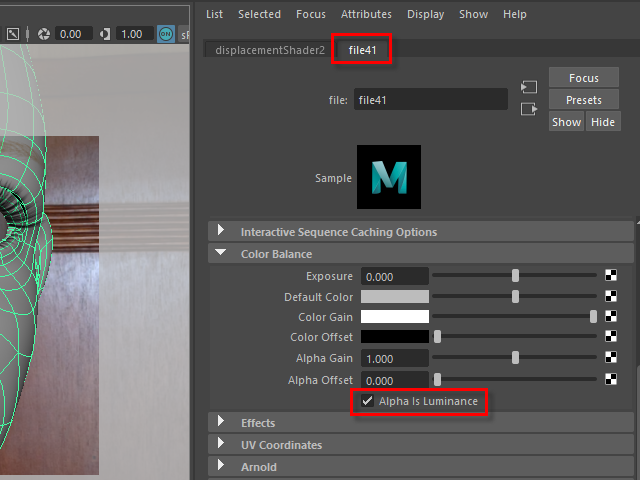This screenshot has height=480, width=640.
Task: Click the output connection arrow icon
Action: pos(529,109)
